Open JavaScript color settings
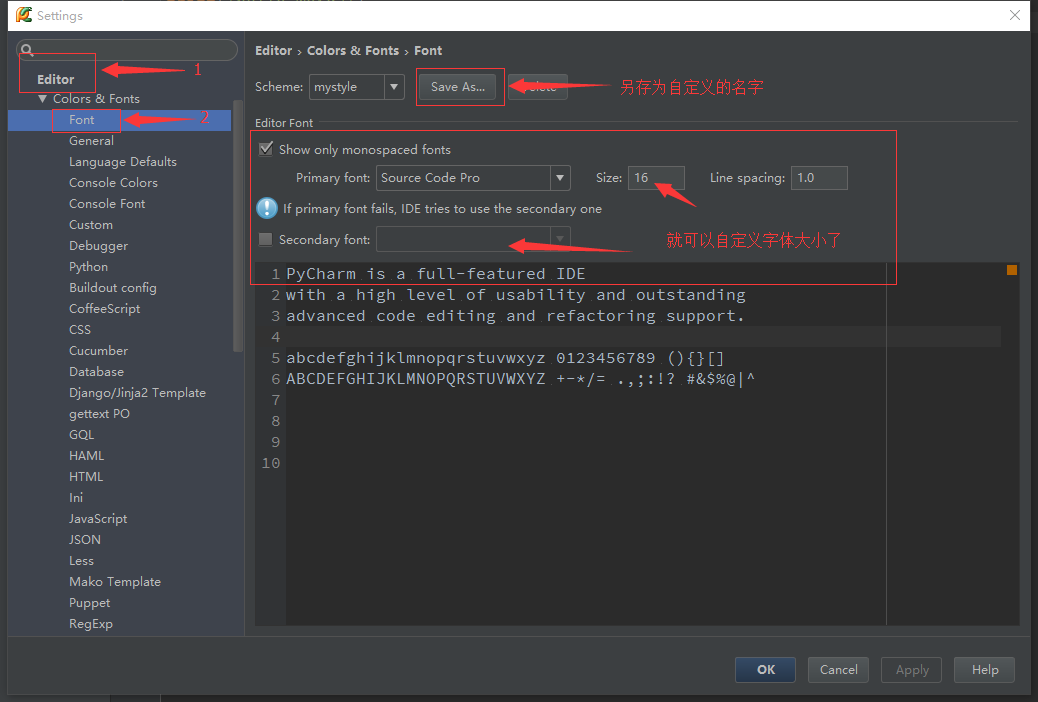 98,519
